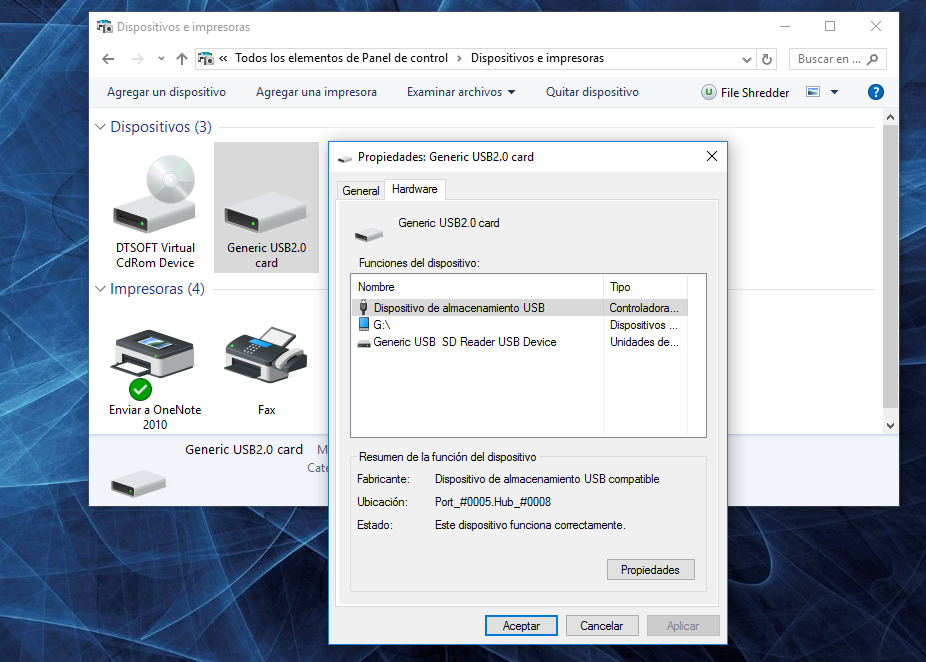Confirm the dialog with Aceptar

(521, 626)
